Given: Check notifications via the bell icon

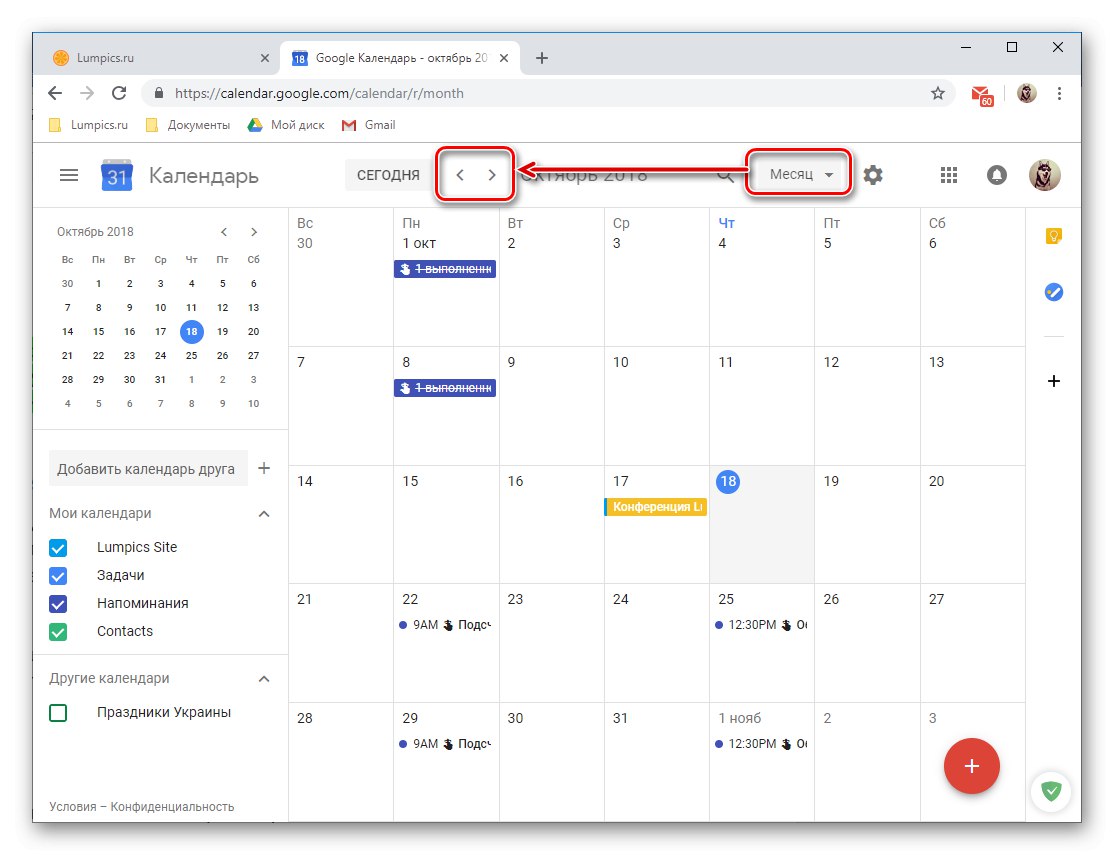Looking at the screenshot, I should click(x=996, y=174).
